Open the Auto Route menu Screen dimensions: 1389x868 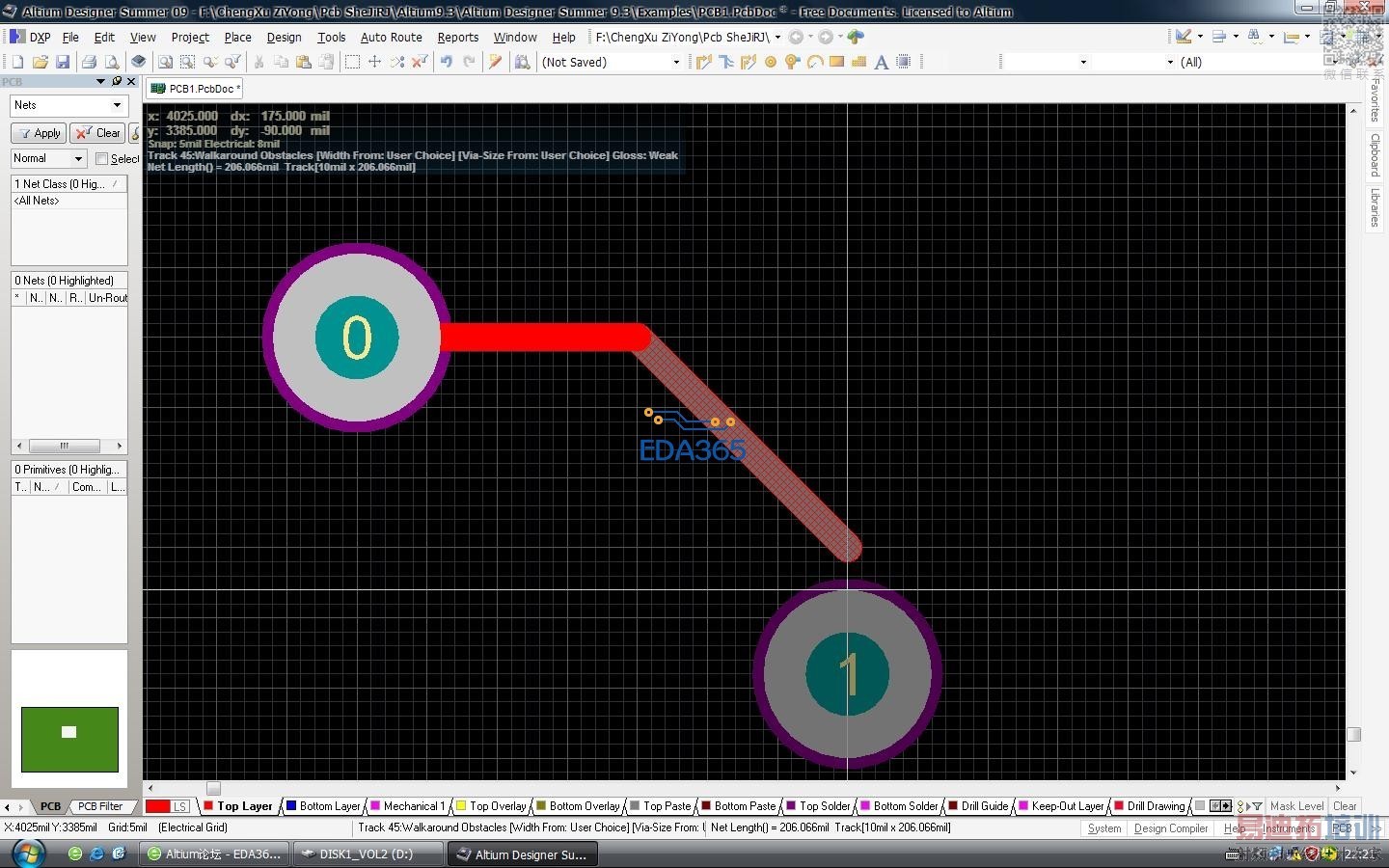(391, 37)
